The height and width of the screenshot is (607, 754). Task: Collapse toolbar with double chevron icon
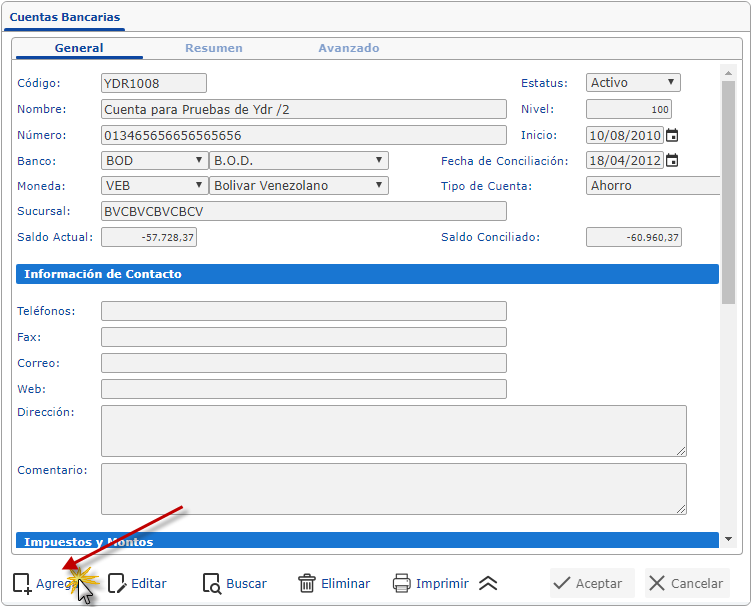488,583
